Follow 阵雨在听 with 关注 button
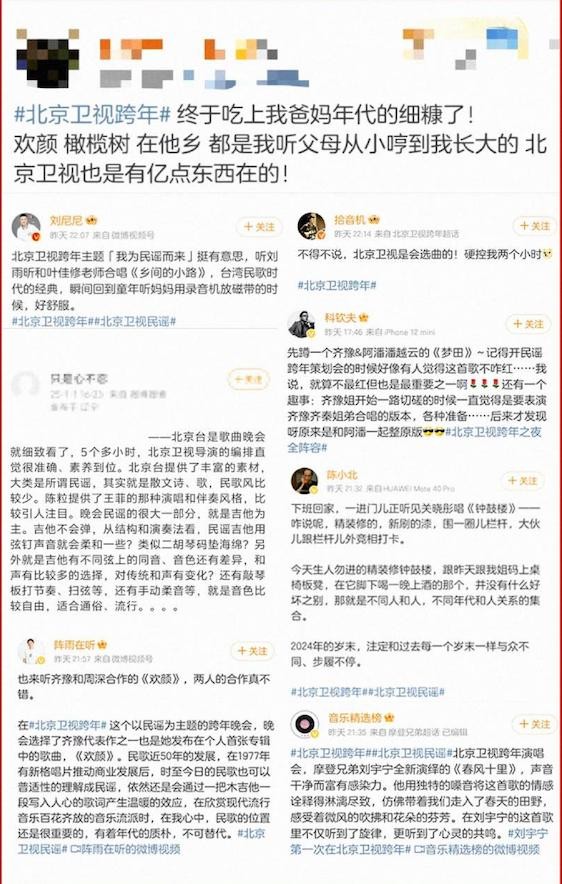 click(x=252, y=651)
